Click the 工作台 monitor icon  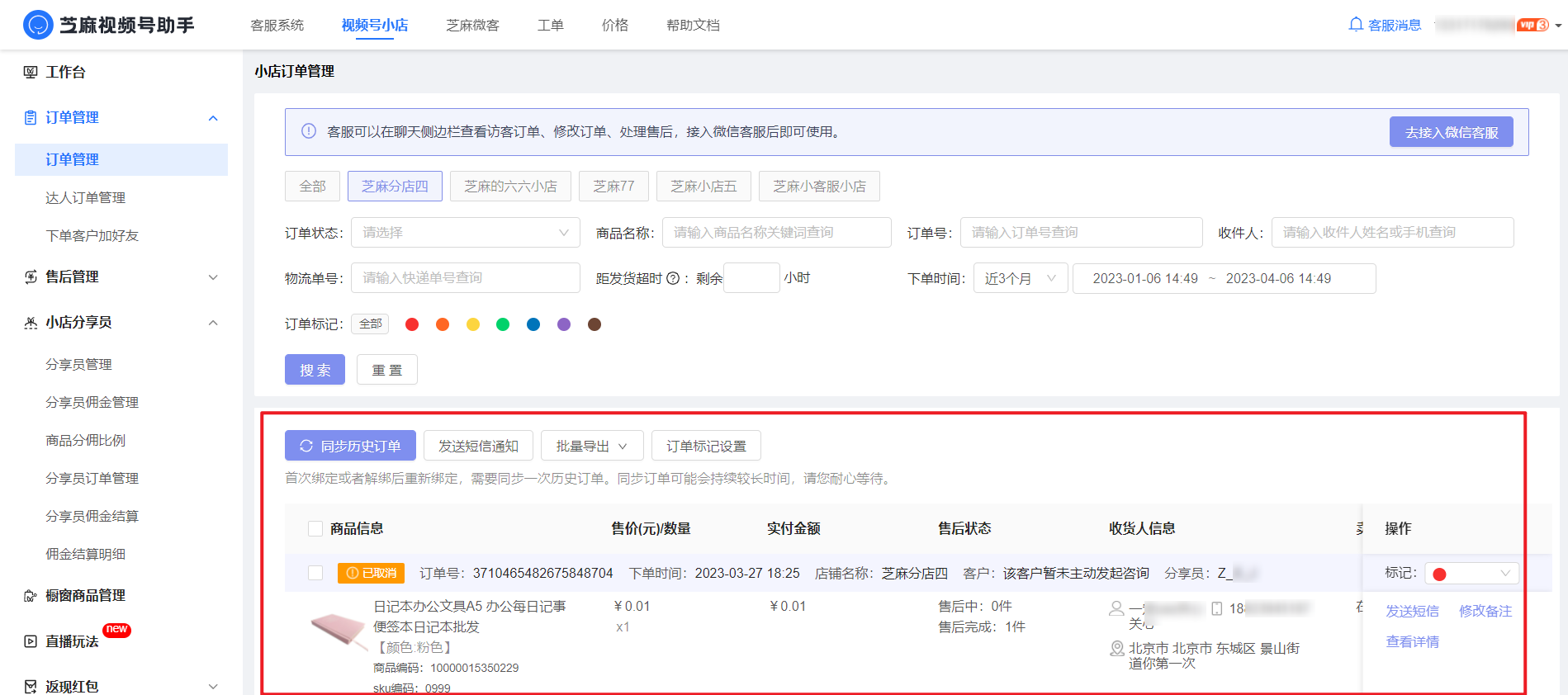31,72
